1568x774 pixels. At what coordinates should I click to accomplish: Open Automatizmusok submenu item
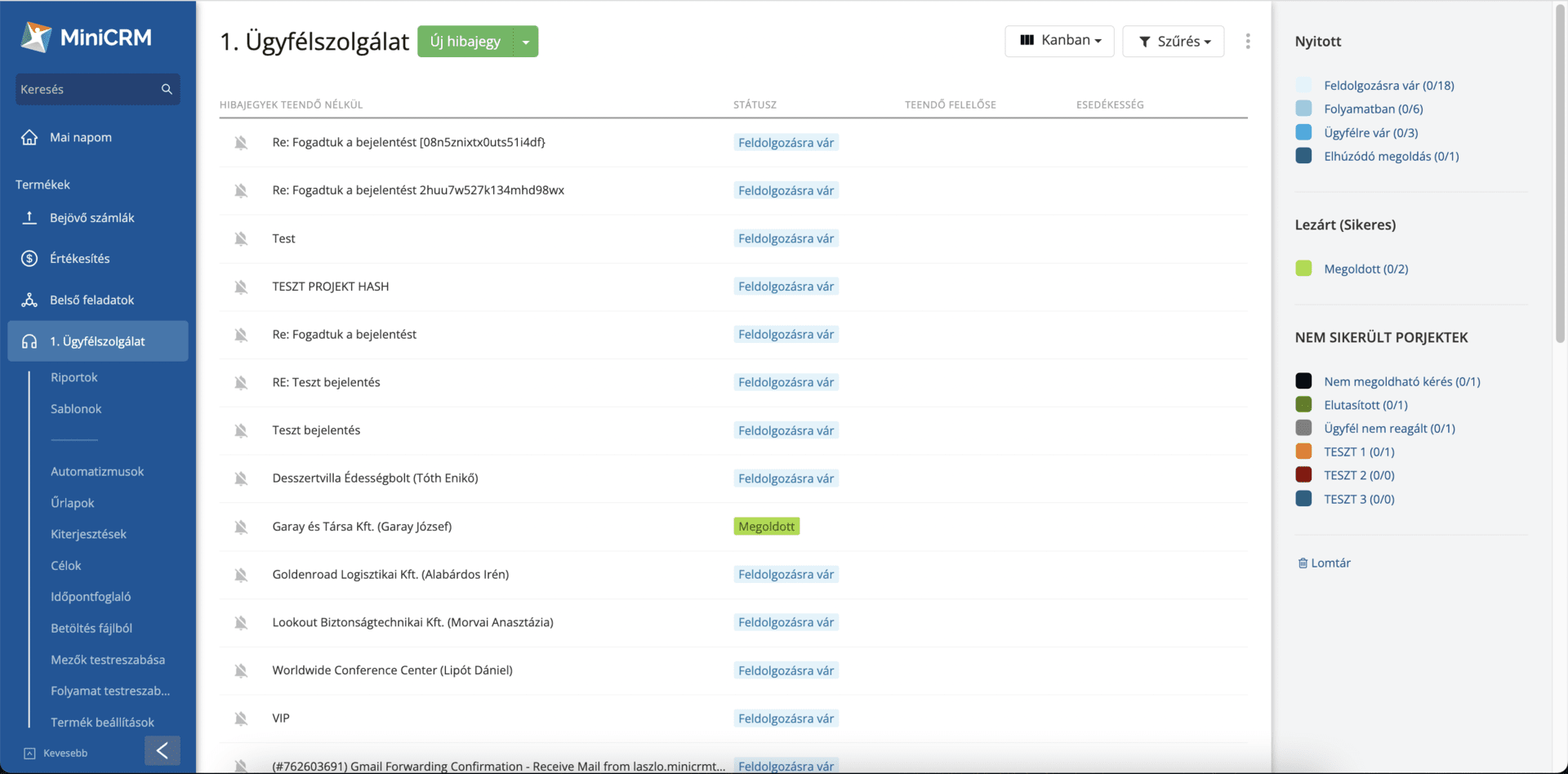tap(97, 471)
